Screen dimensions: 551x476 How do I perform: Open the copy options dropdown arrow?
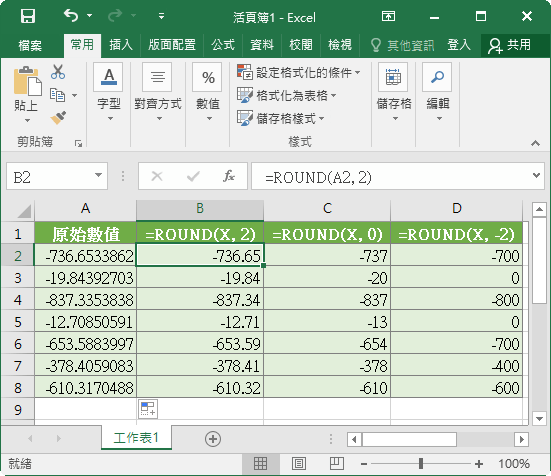pyautogui.click(x=74, y=95)
